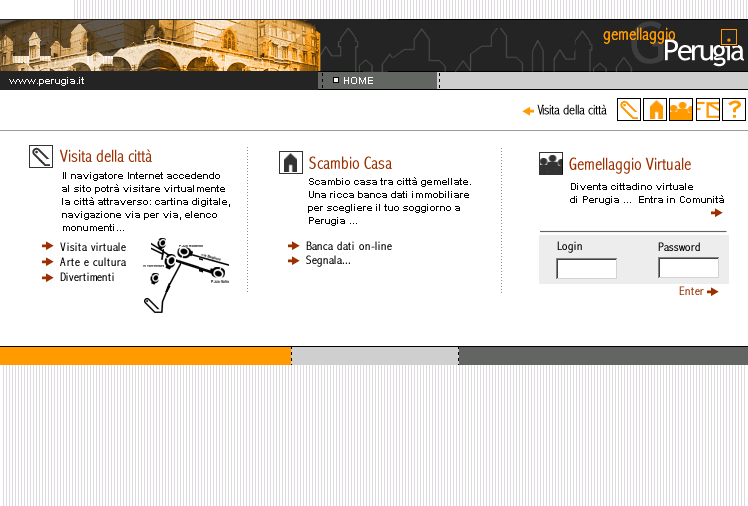The height and width of the screenshot is (506, 748).
Task: Open the Divertimenti link
Action: (x=87, y=277)
